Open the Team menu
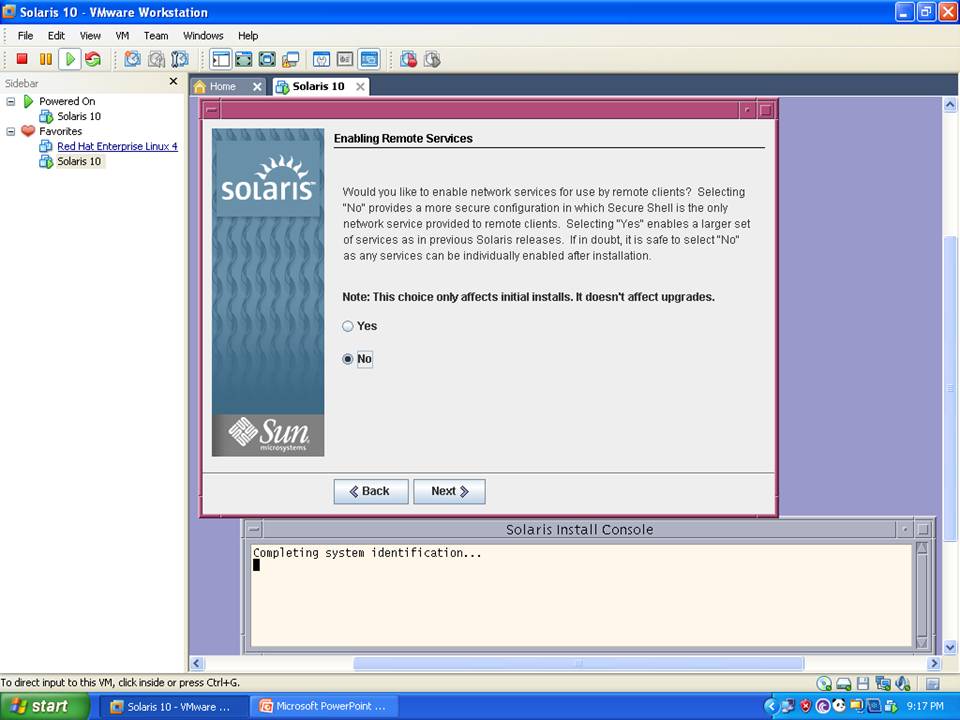Image resolution: width=960 pixels, height=720 pixels. click(156, 36)
